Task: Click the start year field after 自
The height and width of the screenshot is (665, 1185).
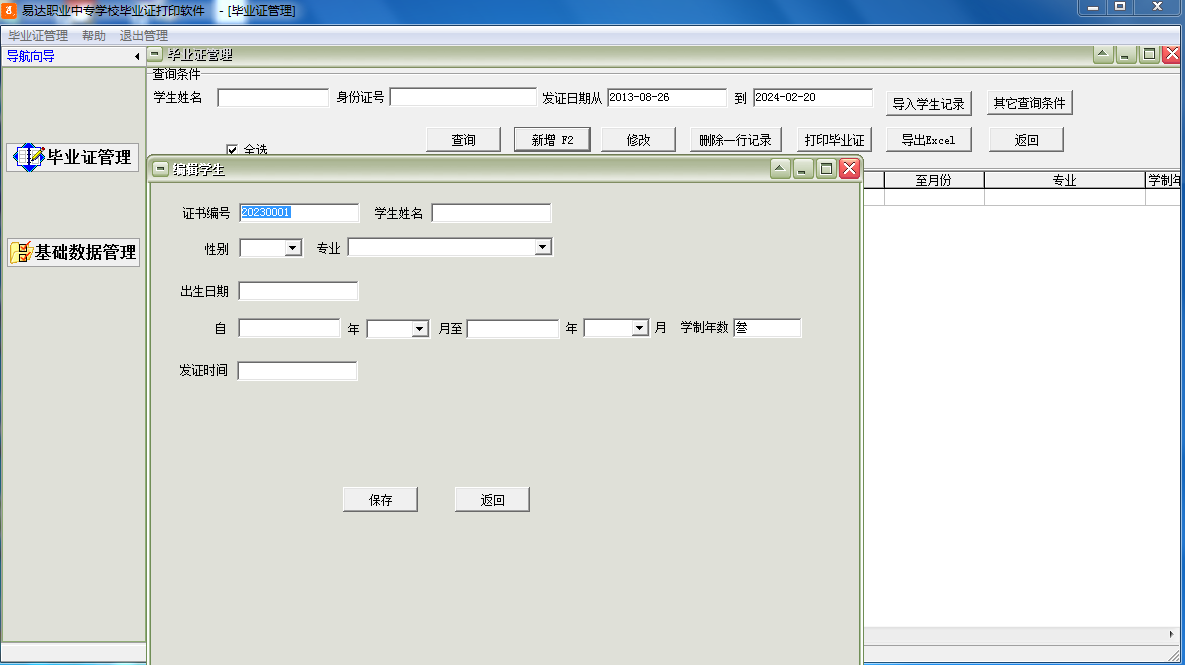Action: [x=289, y=328]
